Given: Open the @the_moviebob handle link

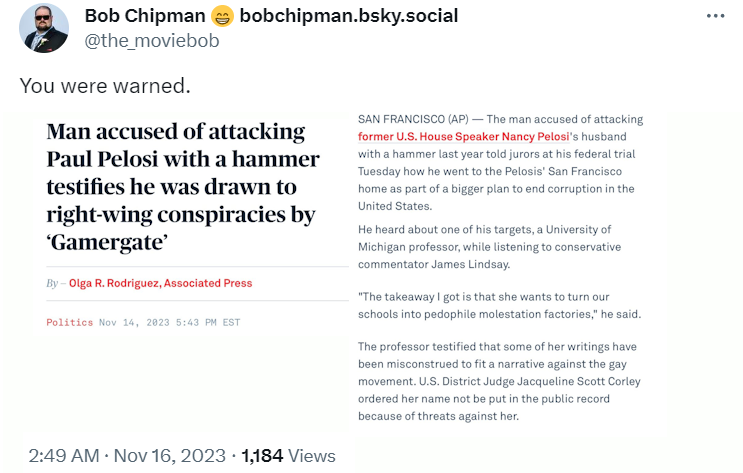Looking at the screenshot, I should 151,40.
